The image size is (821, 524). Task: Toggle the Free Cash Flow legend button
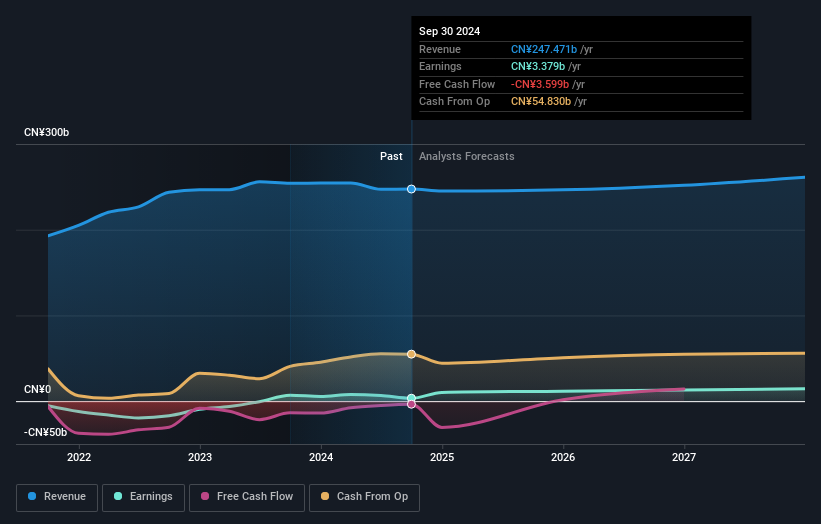point(247,497)
